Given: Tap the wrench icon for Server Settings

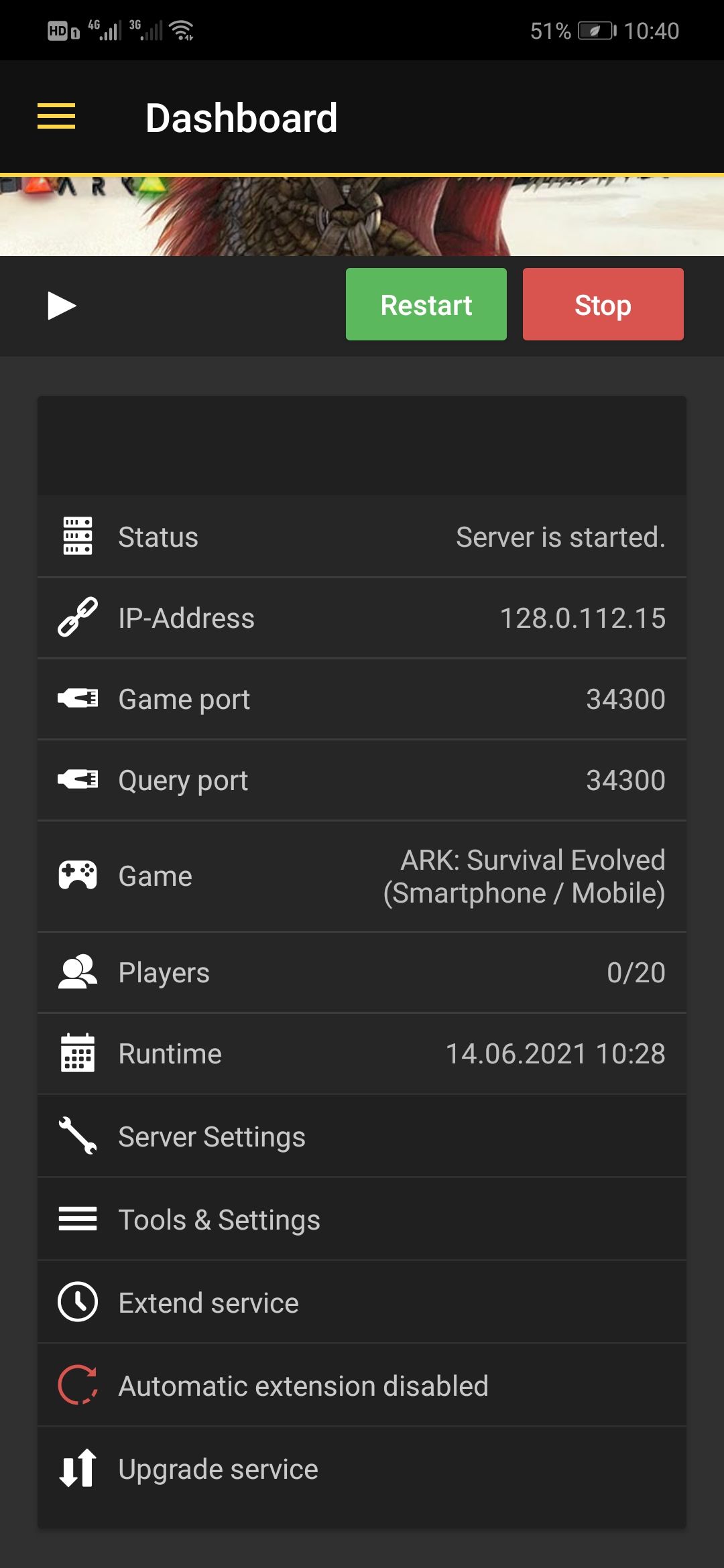Looking at the screenshot, I should (x=78, y=1136).
